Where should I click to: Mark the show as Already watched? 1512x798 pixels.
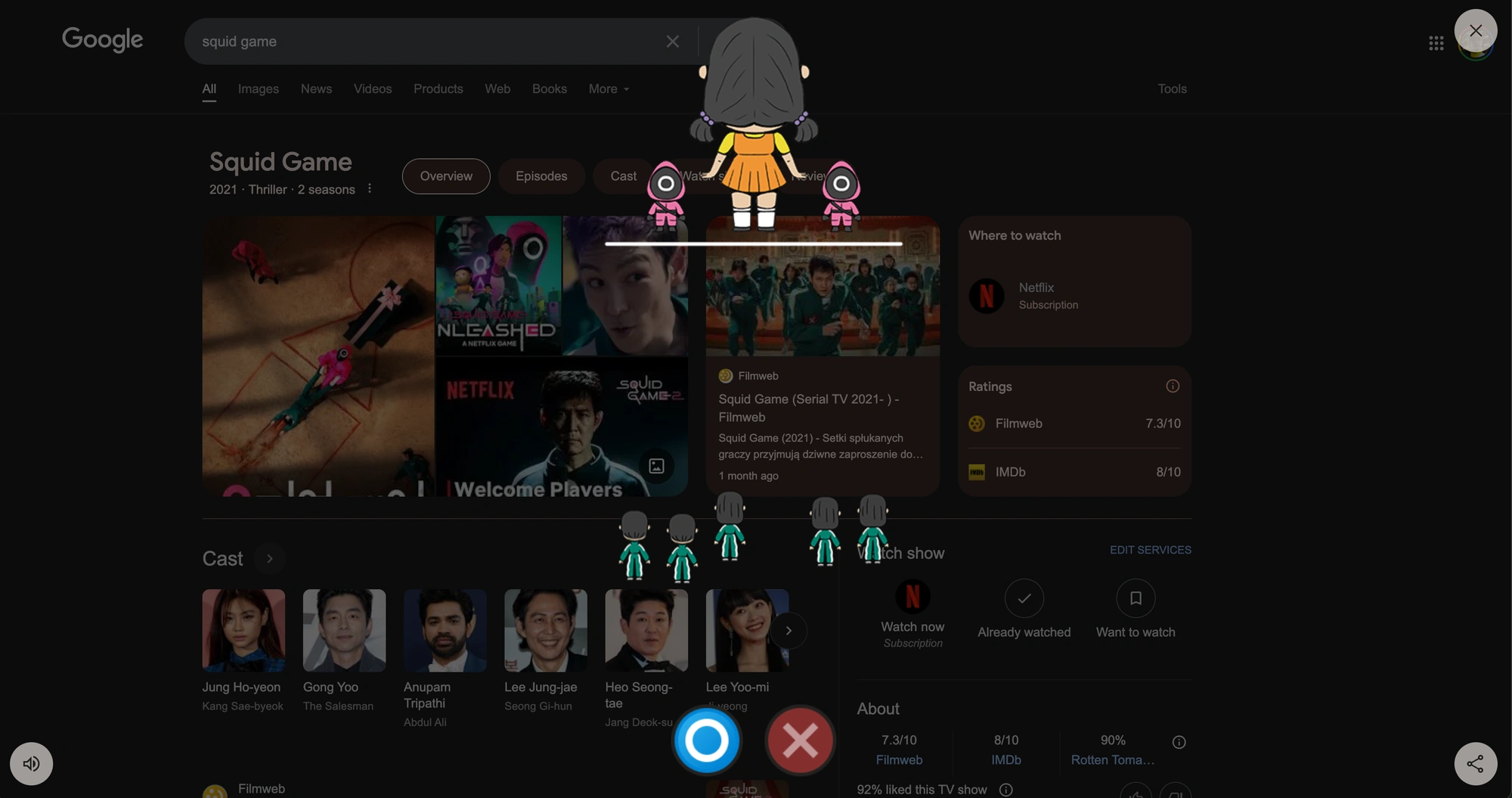(1024, 598)
